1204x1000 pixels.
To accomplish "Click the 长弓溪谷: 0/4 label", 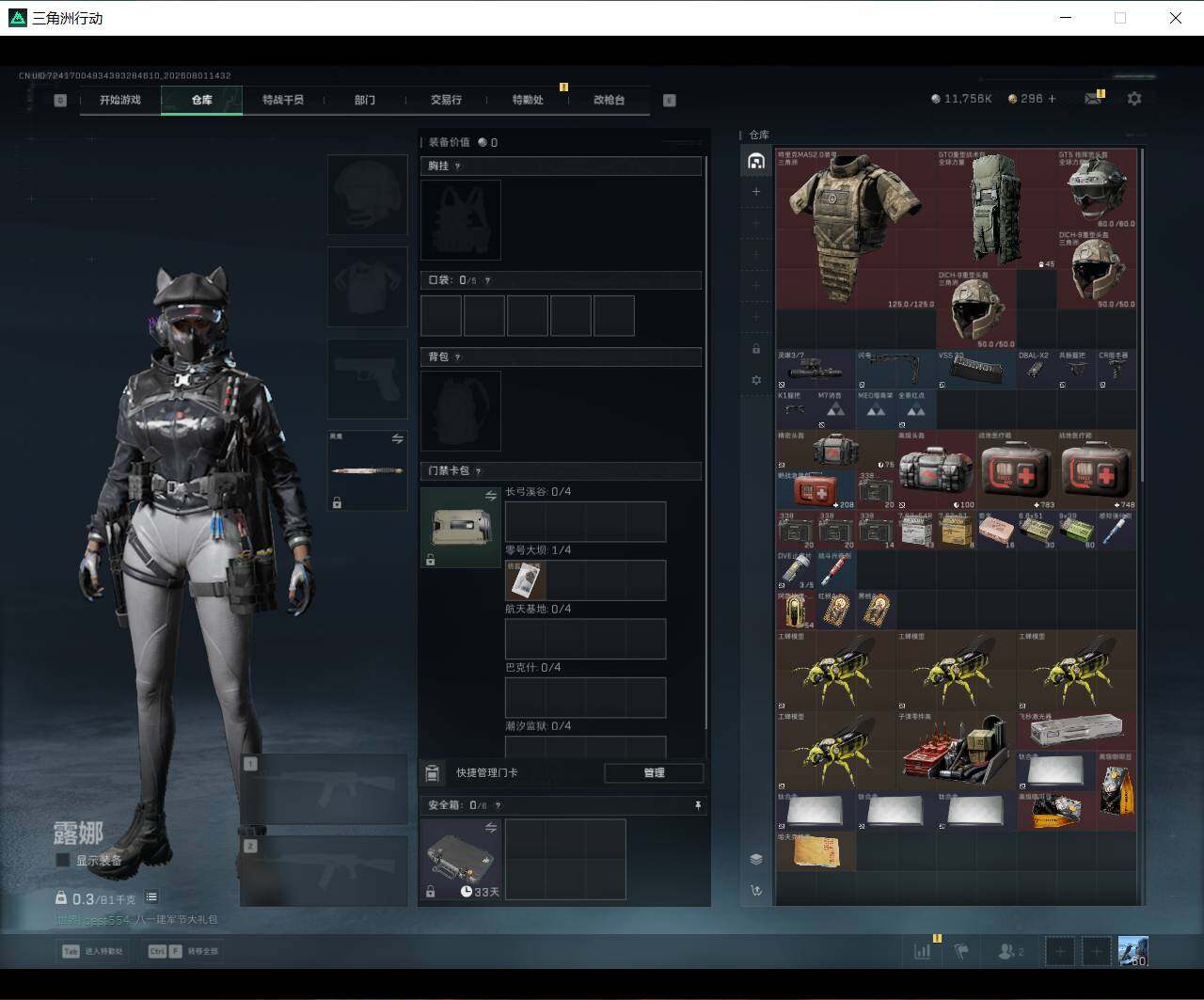I will (538, 492).
